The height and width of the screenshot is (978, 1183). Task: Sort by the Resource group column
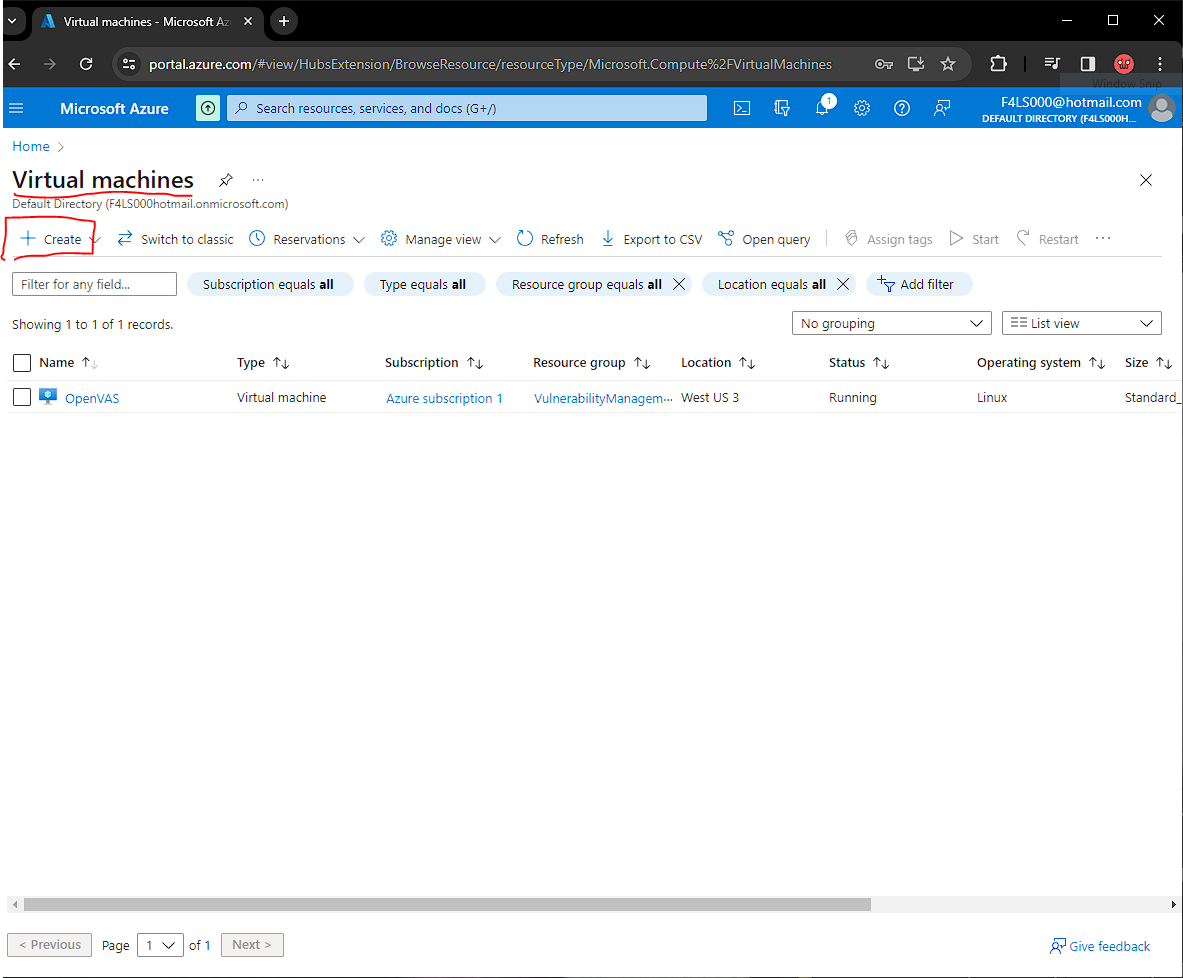pos(592,363)
